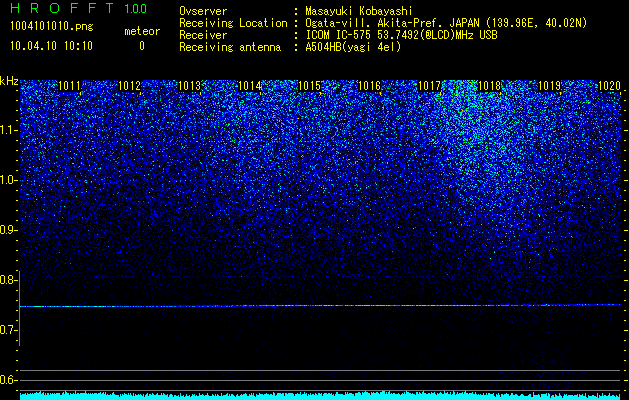Image resolution: width=629 pixels, height=400 pixels.
Task: Click the Ovserver label
Action: click(x=203, y=11)
